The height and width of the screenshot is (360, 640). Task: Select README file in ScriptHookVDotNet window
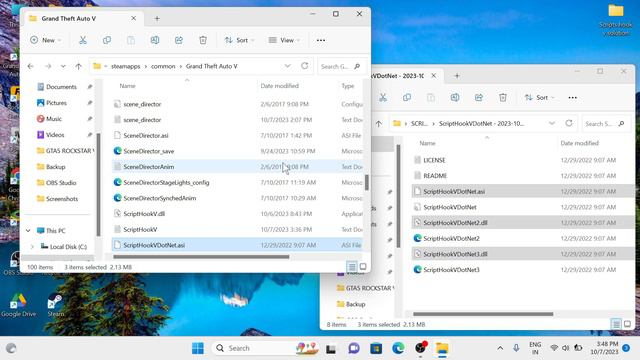435,176
